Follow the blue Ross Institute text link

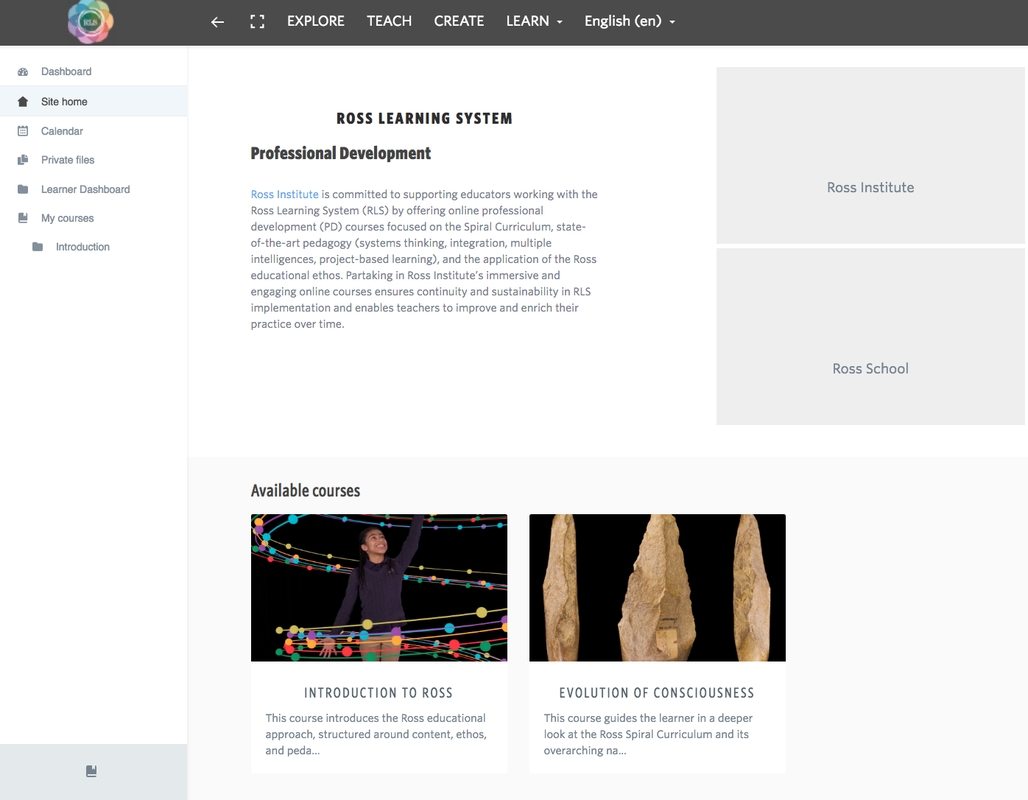click(x=285, y=194)
